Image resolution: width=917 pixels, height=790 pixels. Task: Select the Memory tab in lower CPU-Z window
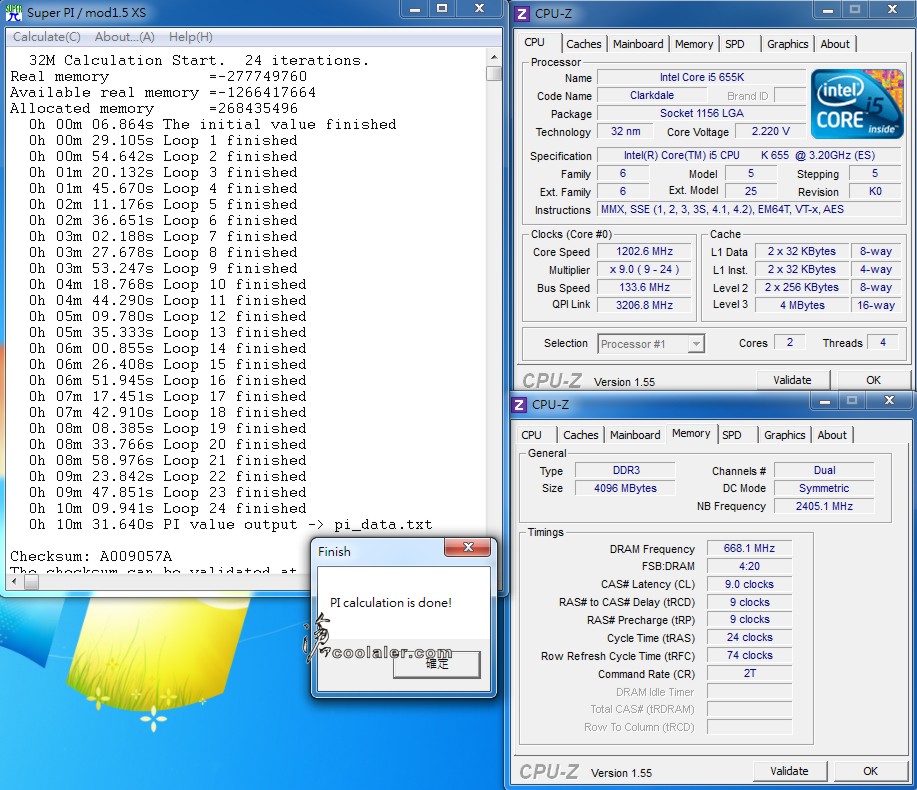click(691, 433)
